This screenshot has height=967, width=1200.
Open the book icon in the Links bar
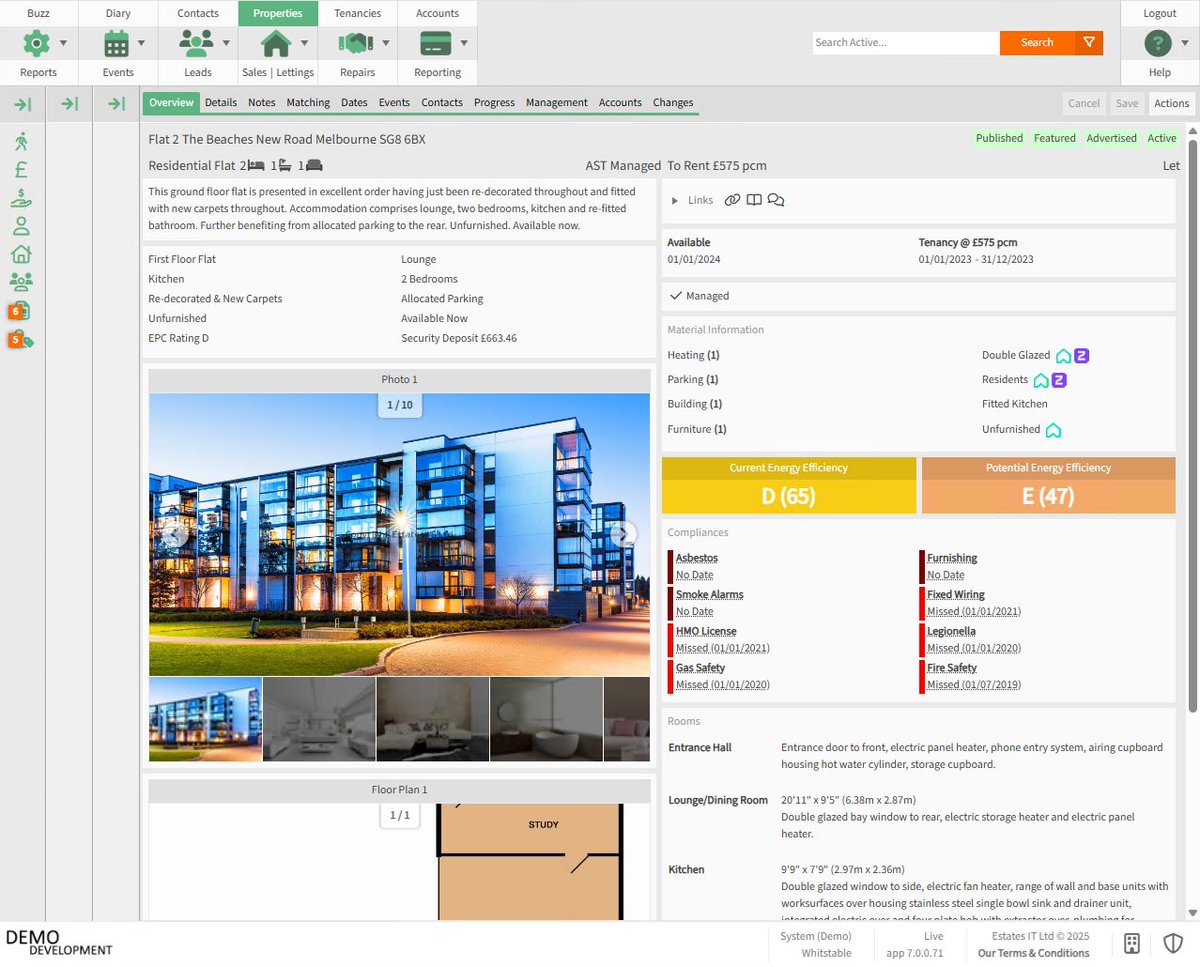754,200
